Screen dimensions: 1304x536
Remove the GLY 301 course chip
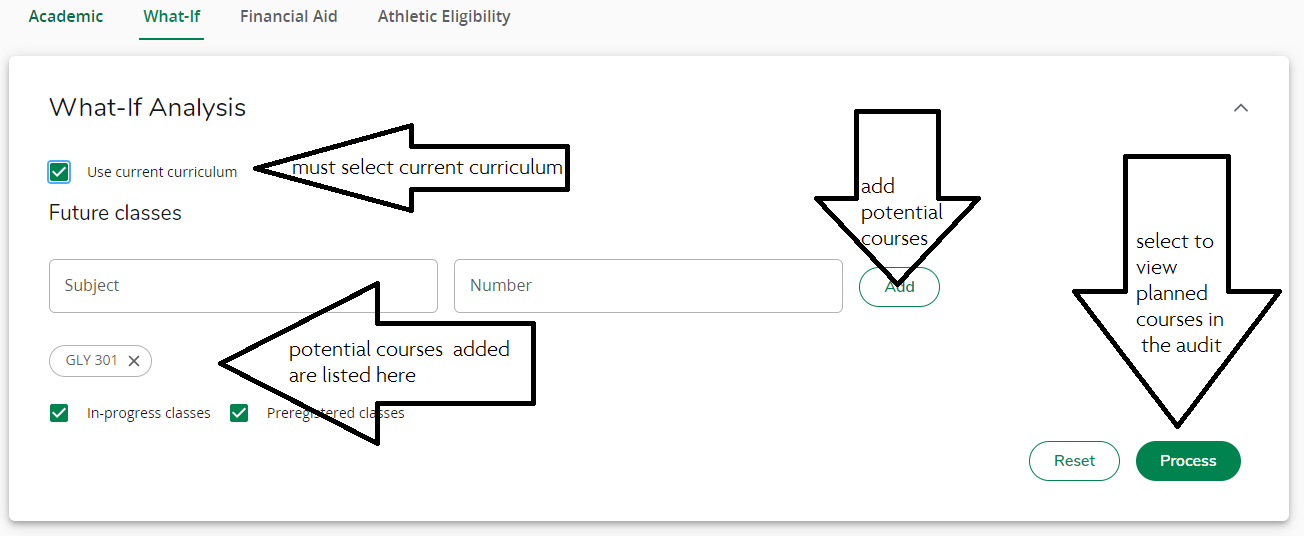click(x=134, y=361)
